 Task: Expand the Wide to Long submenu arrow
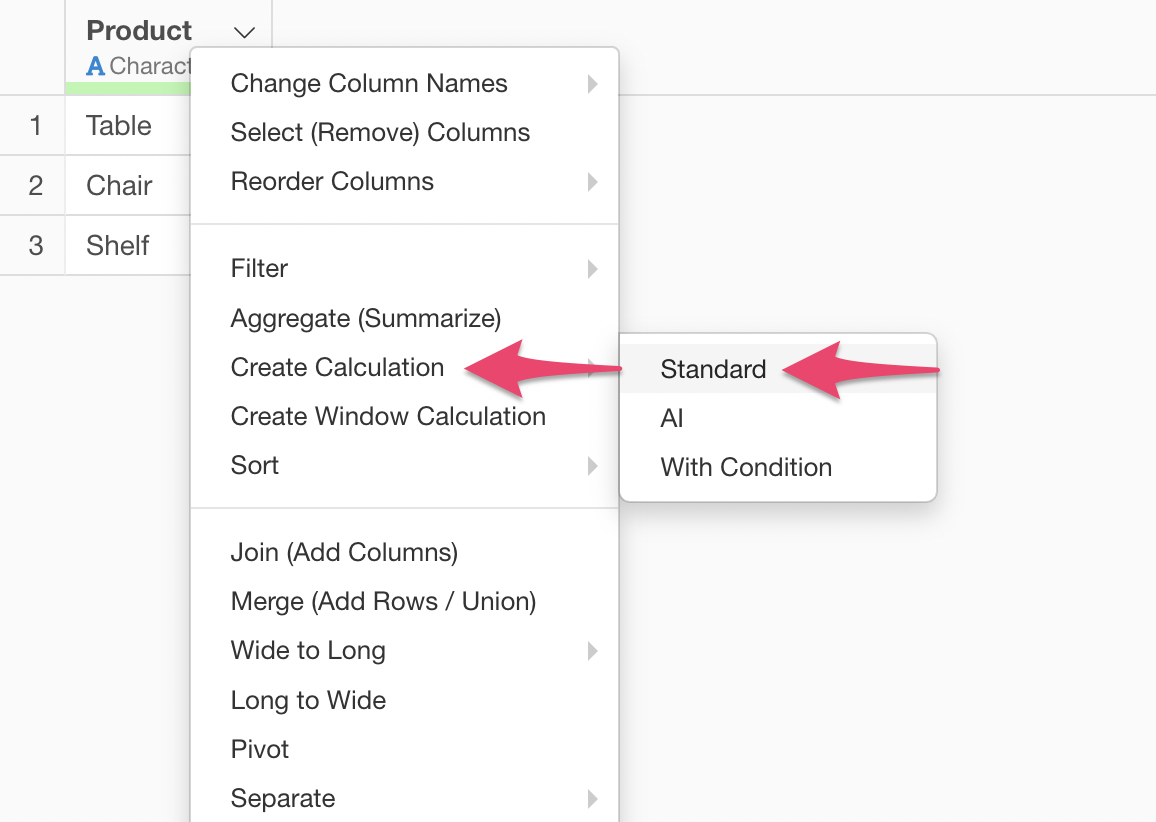[592, 651]
